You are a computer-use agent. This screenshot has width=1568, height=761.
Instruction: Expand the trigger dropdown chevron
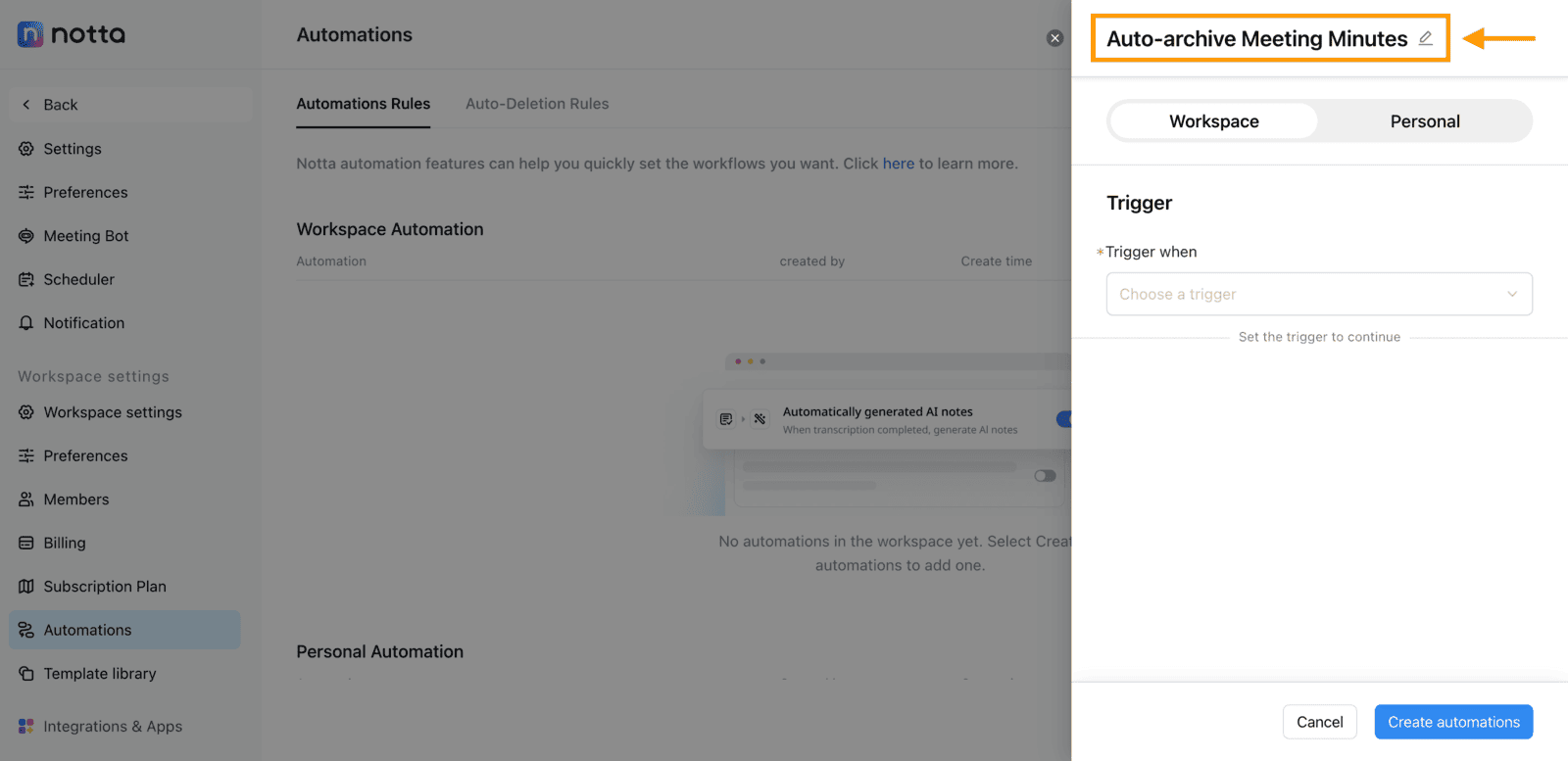(x=1512, y=294)
